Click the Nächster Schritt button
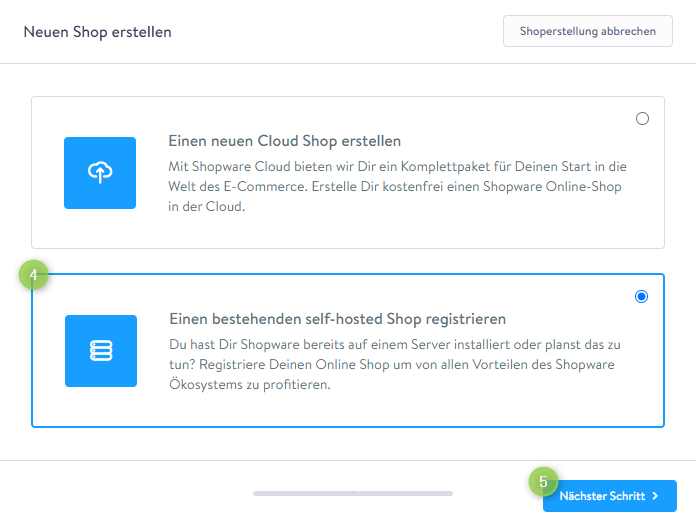Screen dimensions: 696x529 (x=609, y=496)
